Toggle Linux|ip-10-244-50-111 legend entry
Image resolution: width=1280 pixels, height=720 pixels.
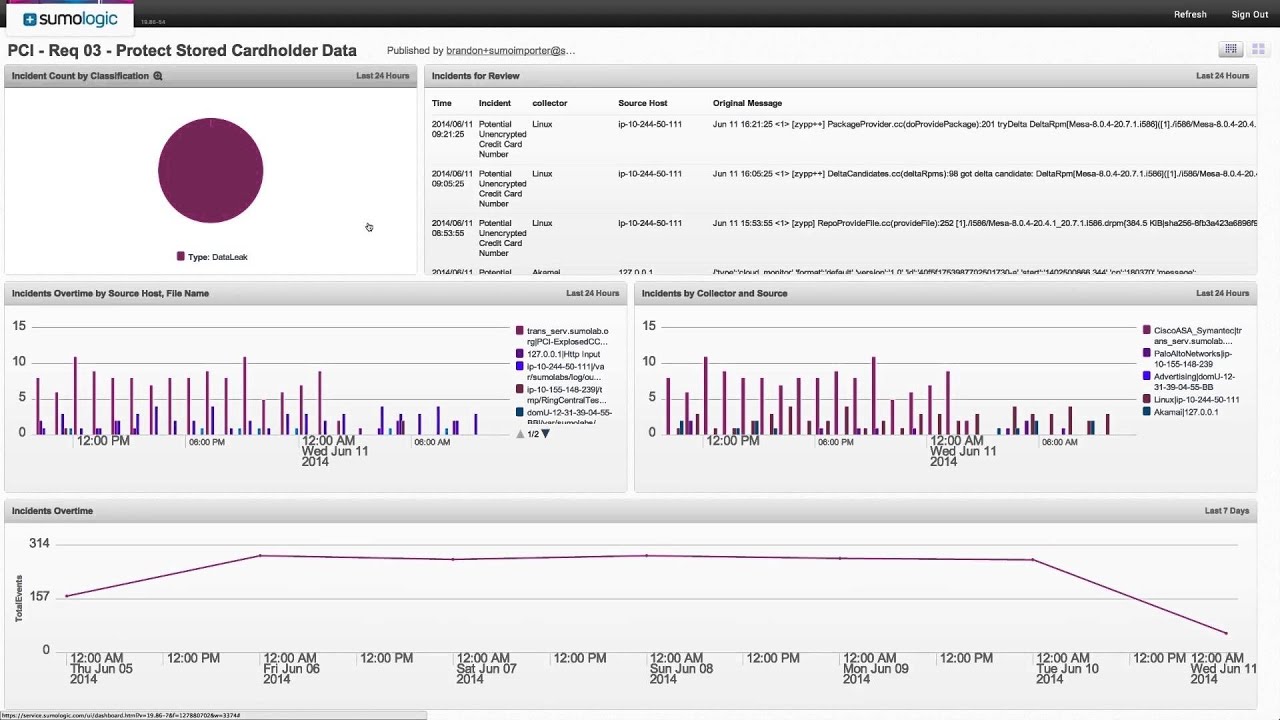pyautogui.click(x=1191, y=400)
